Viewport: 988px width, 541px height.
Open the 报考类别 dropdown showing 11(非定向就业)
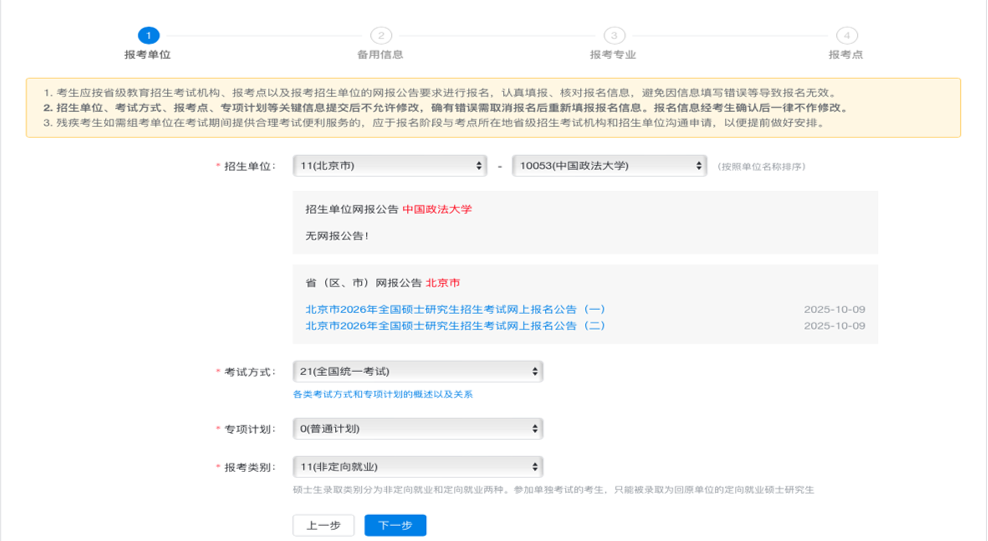click(418, 467)
